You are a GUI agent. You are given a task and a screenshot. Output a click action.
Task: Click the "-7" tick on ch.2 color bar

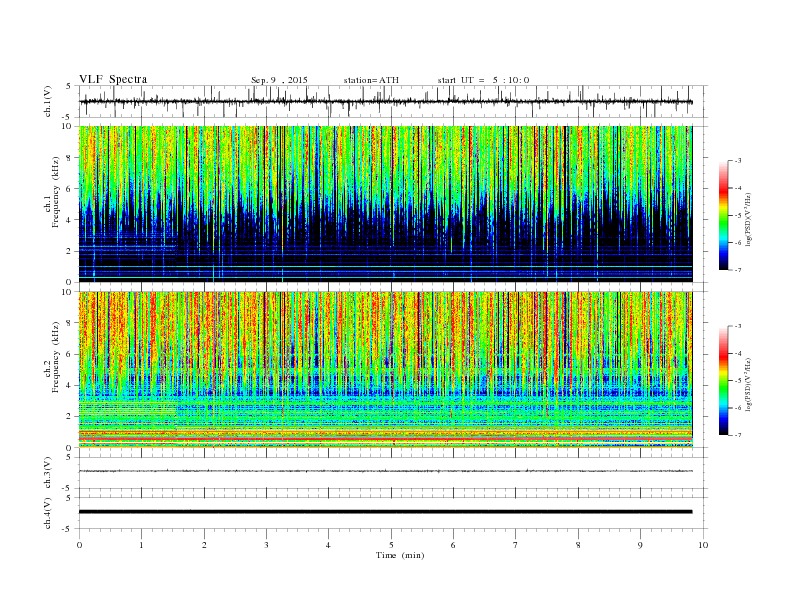click(738, 435)
